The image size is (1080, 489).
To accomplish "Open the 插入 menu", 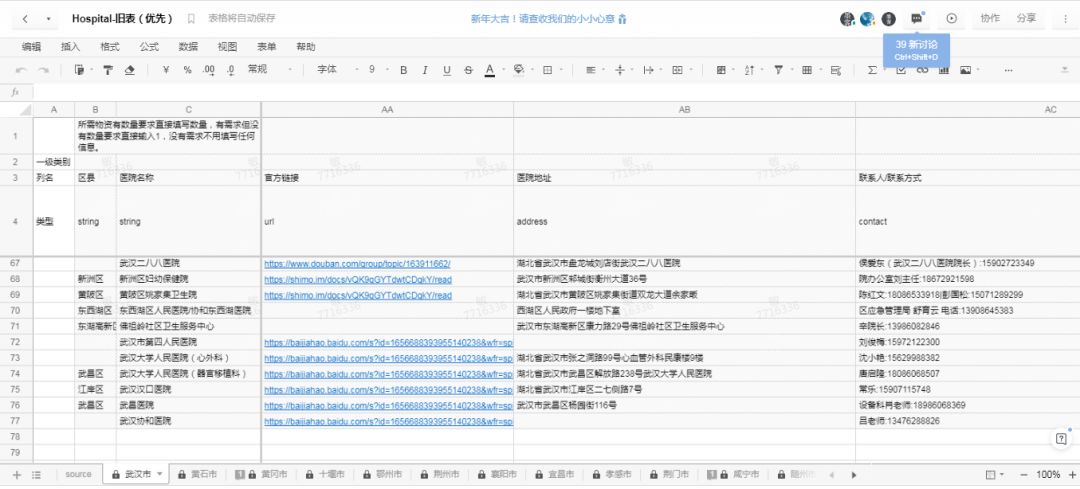I will click(x=70, y=47).
